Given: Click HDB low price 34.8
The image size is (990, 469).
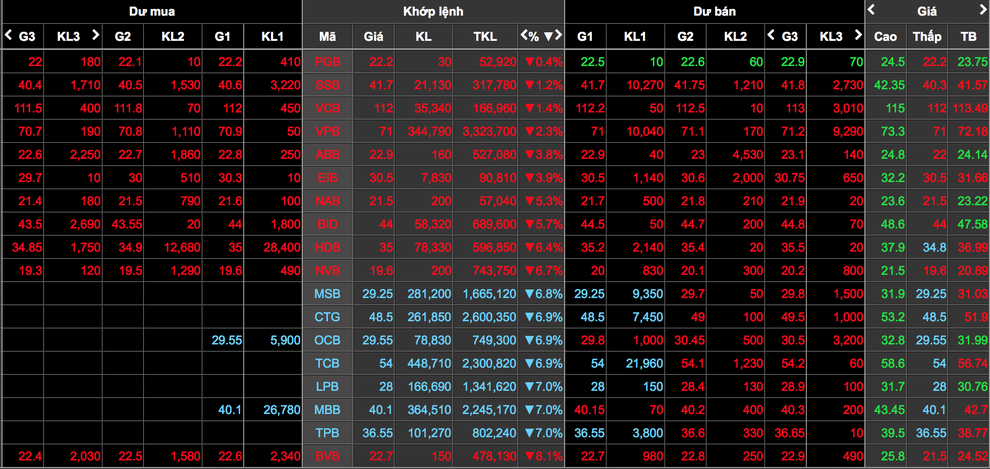Looking at the screenshot, I should 934,247.
